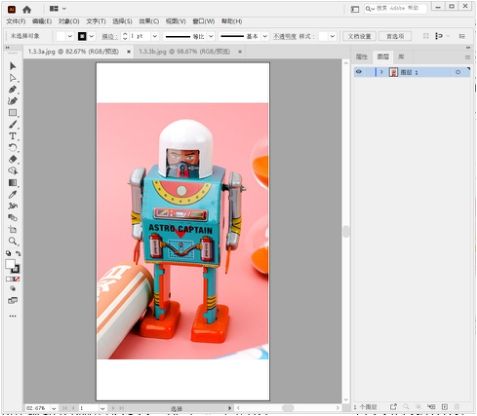Image resolution: width=477 pixels, height=416 pixels.
Task: Select the Direct Selection (white arrow) tool
Action: (x=13, y=78)
